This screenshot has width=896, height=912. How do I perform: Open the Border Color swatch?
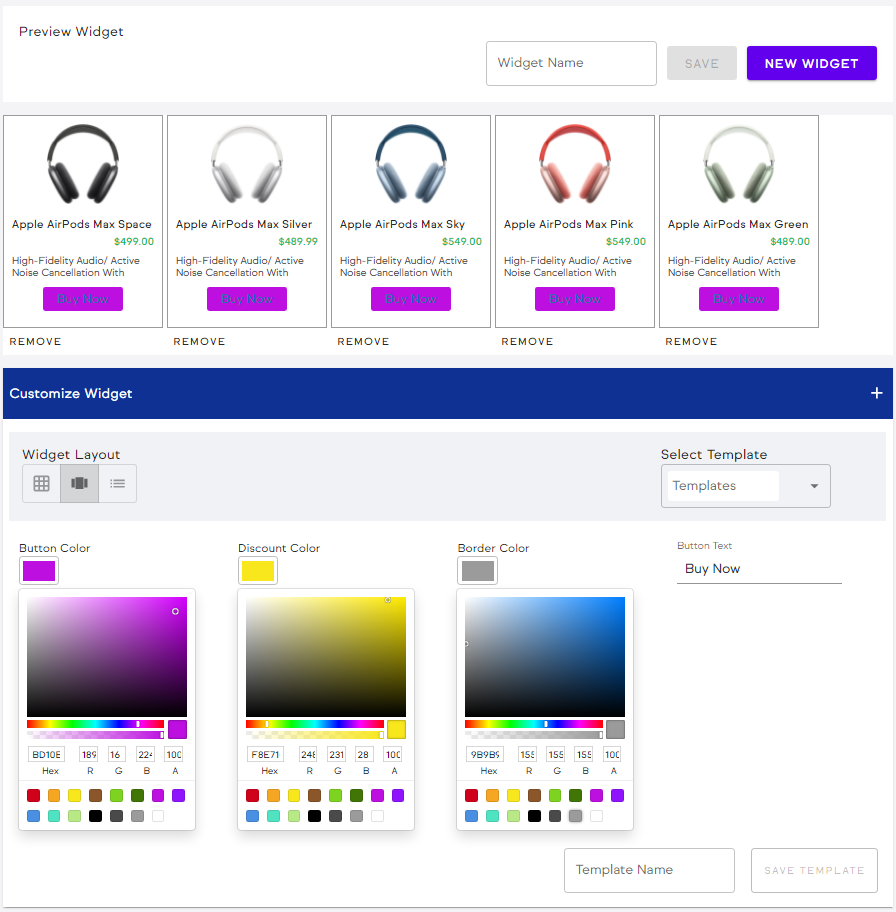click(477, 571)
